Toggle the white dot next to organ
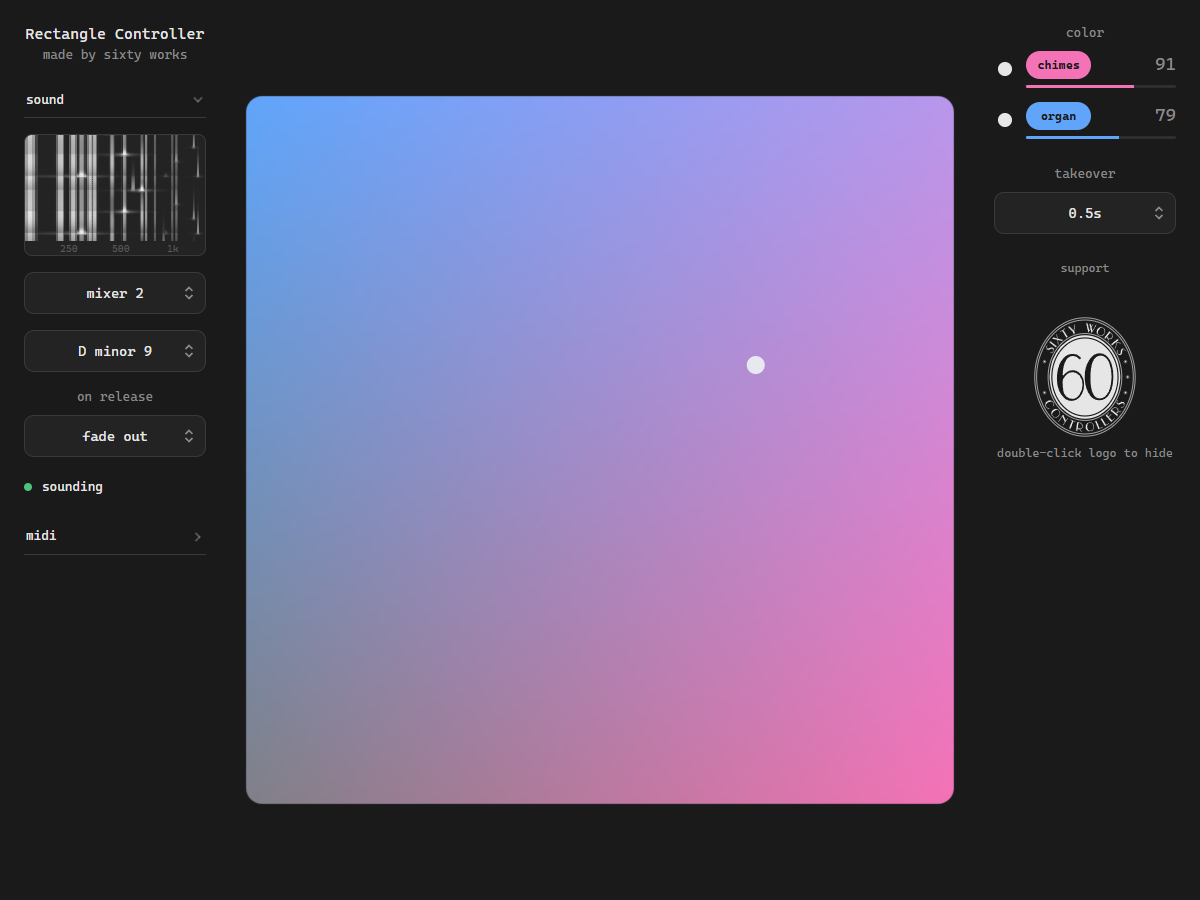This screenshot has width=1200, height=900. pyautogui.click(x=1005, y=120)
